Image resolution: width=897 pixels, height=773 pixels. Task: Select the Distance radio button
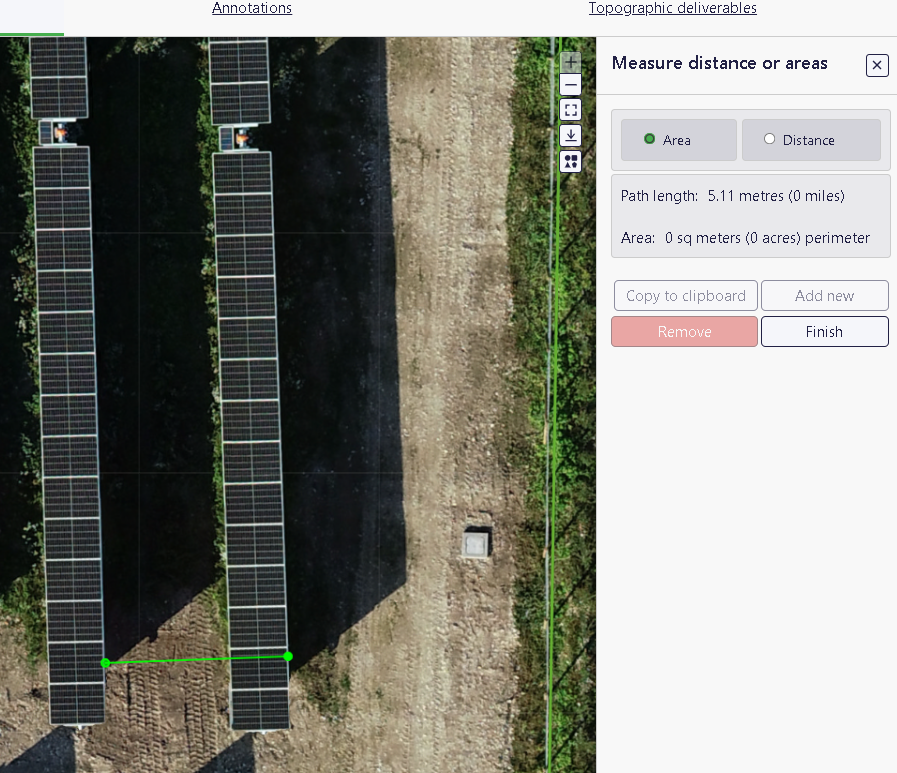(x=769, y=139)
